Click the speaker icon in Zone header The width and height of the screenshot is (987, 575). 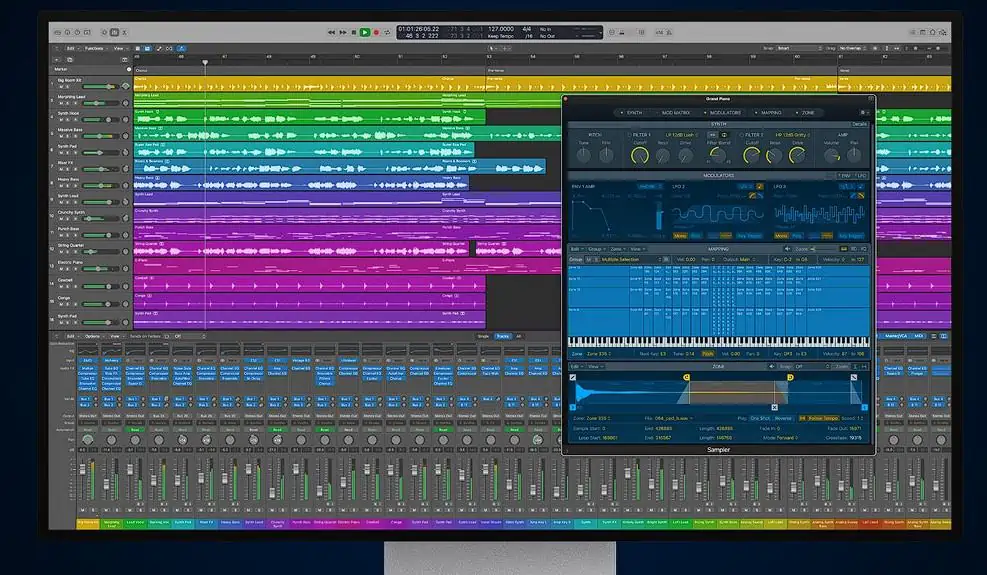(x=771, y=367)
